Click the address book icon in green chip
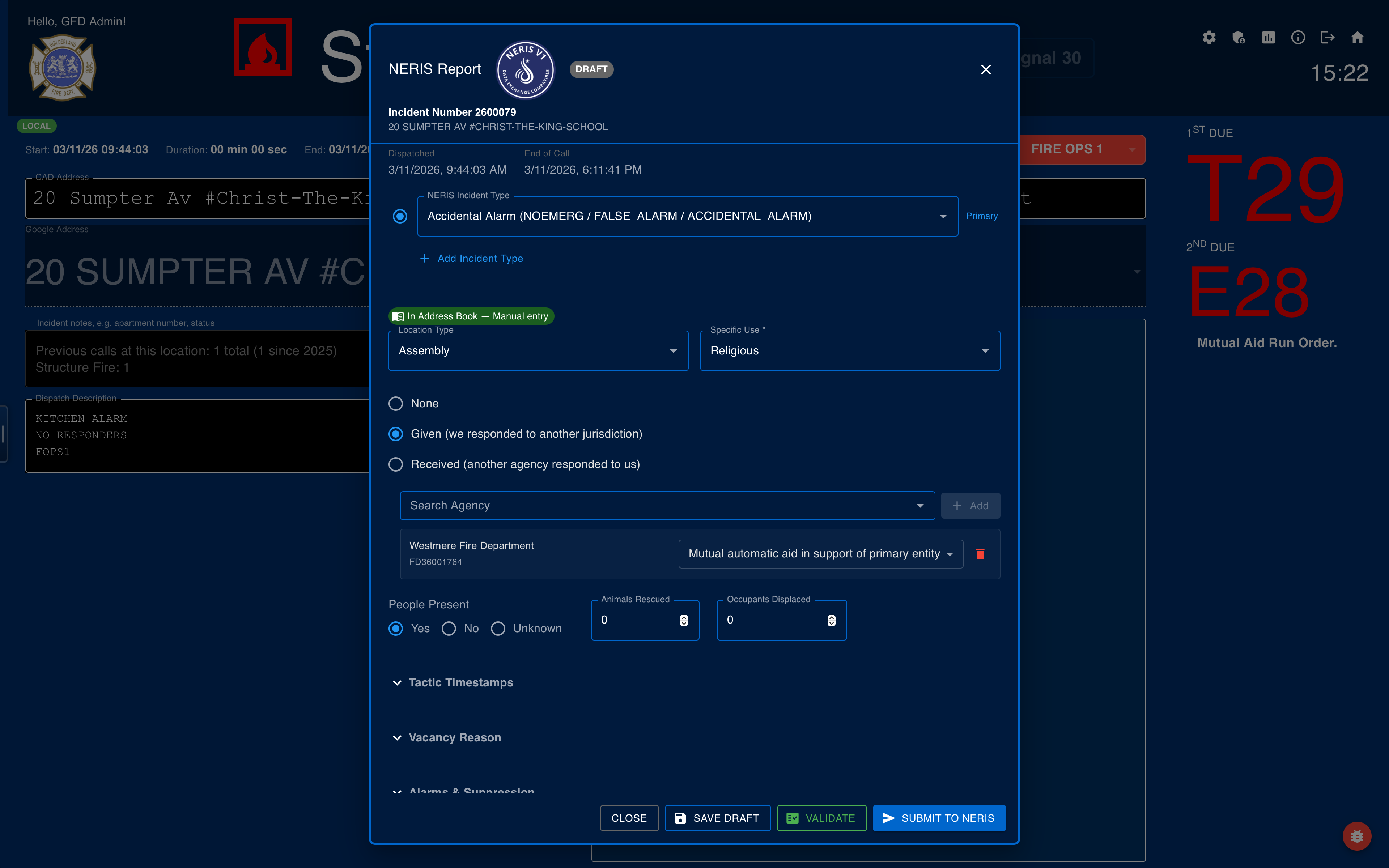The image size is (1389, 868). (398, 316)
